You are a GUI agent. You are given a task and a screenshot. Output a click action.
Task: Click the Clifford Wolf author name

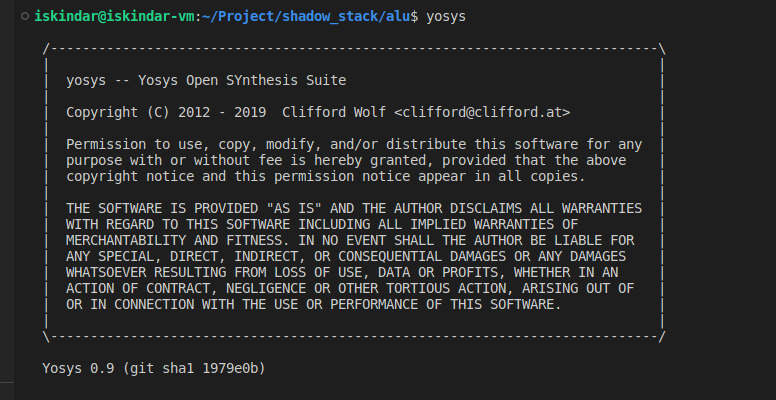(334, 112)
